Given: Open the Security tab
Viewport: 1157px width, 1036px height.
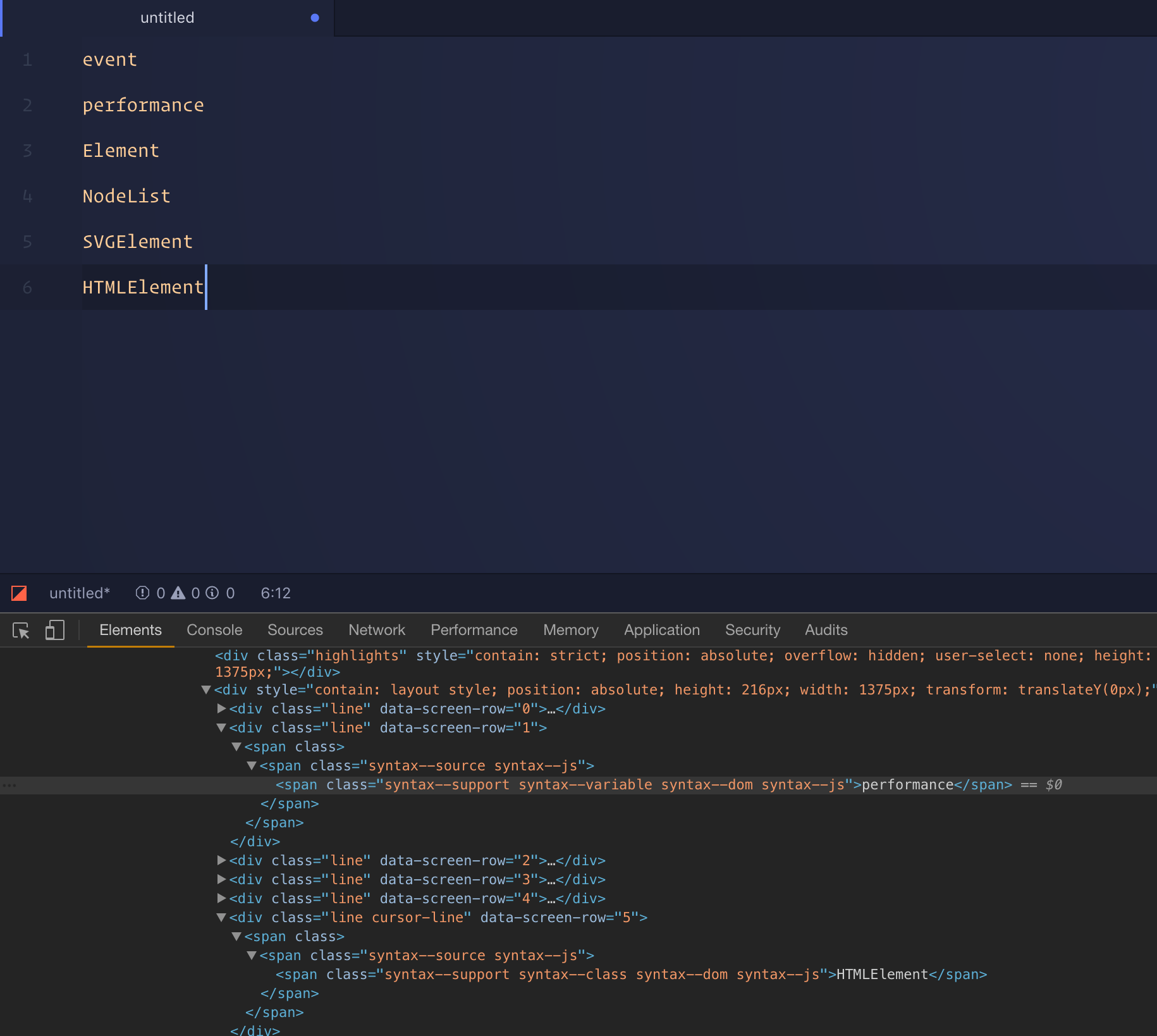Looking at the screenshot, I should (x=752, y=630).
